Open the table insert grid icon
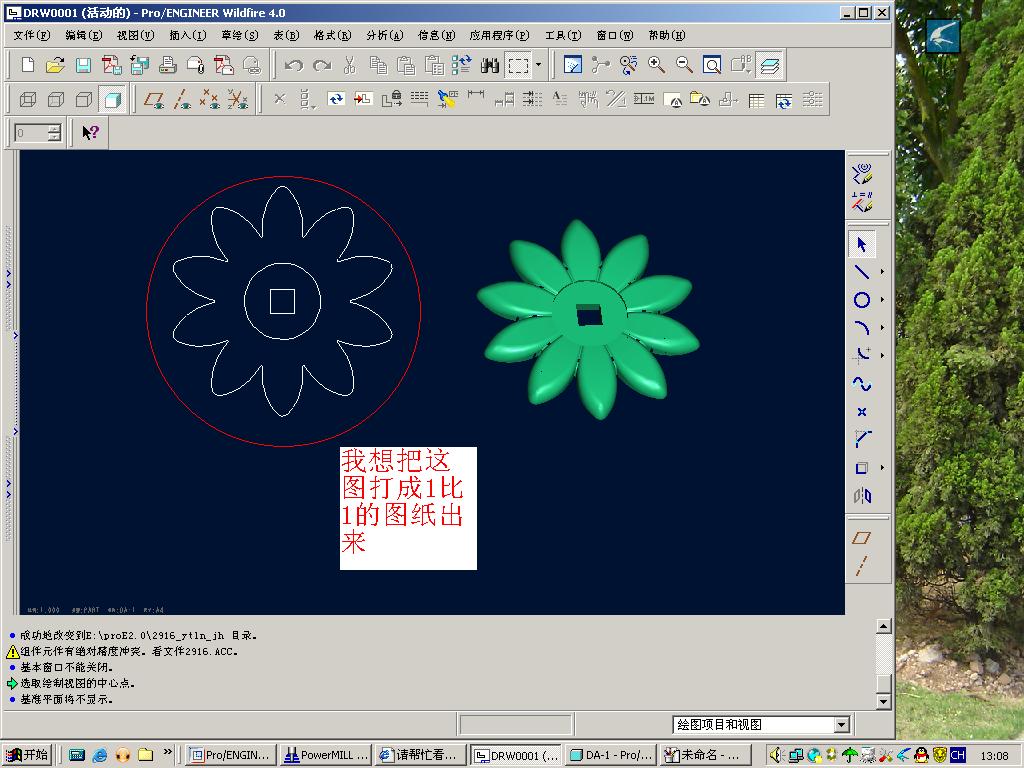The image size is (1024, 768). tap(756, 99)
